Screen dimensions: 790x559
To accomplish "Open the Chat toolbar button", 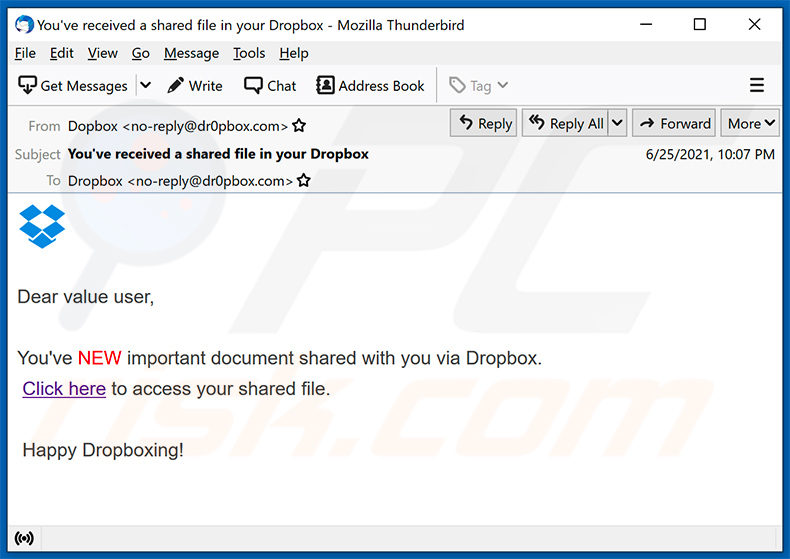I will (270, 86).
